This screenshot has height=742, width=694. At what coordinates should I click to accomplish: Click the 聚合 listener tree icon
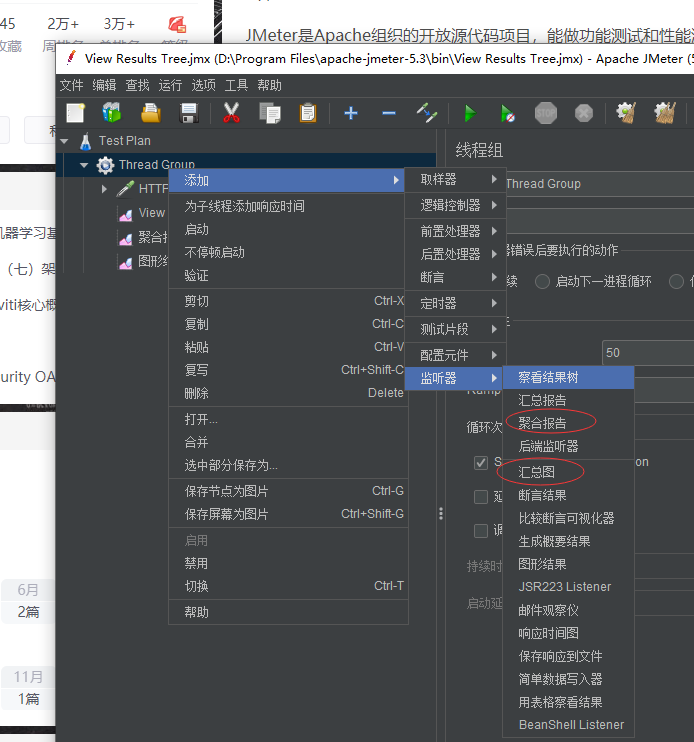click(x=126, y=238)
